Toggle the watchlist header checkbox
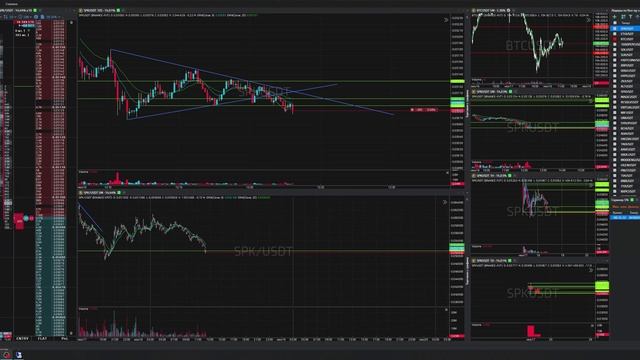 [x=615, y=23]
